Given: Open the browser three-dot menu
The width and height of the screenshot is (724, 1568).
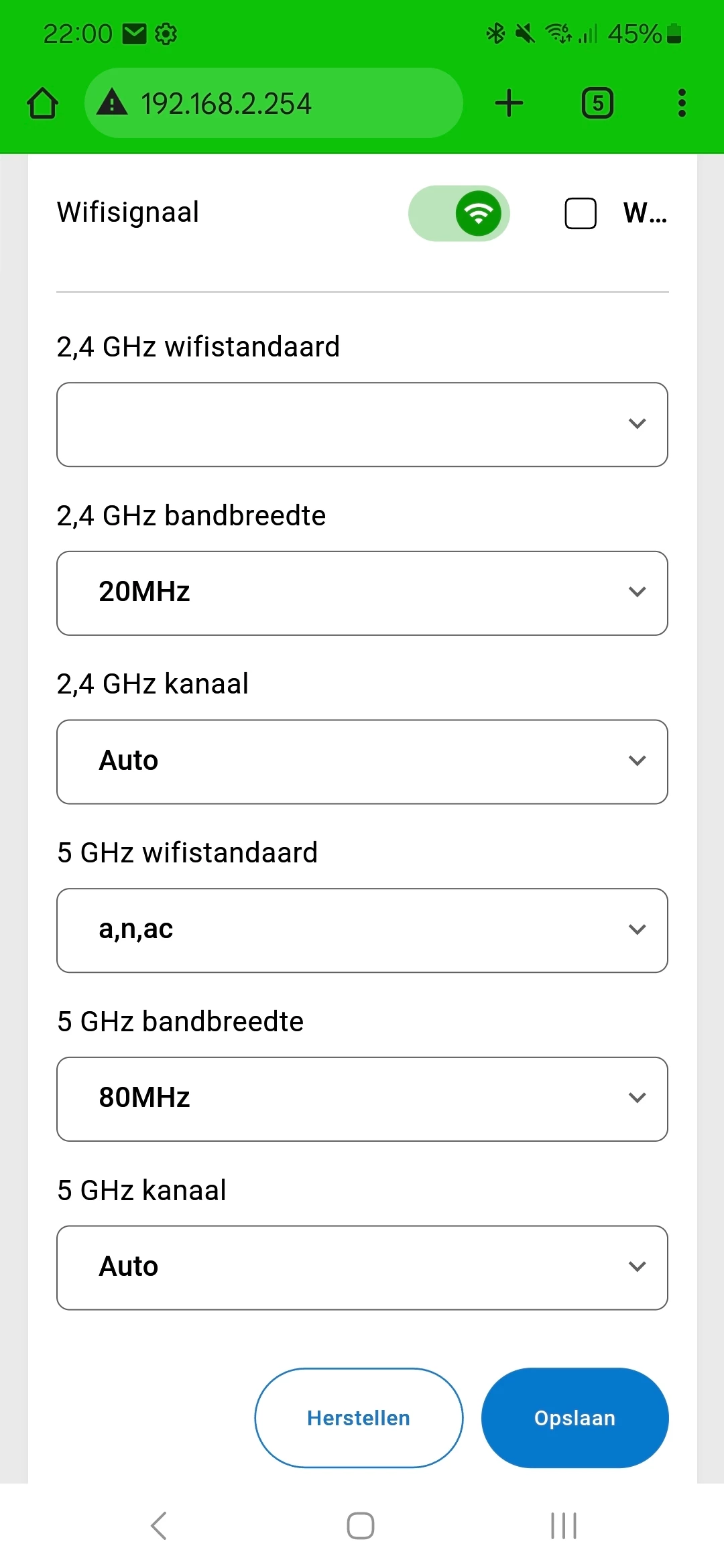Looking at the screenshot, I should click(x=682, y=103).
